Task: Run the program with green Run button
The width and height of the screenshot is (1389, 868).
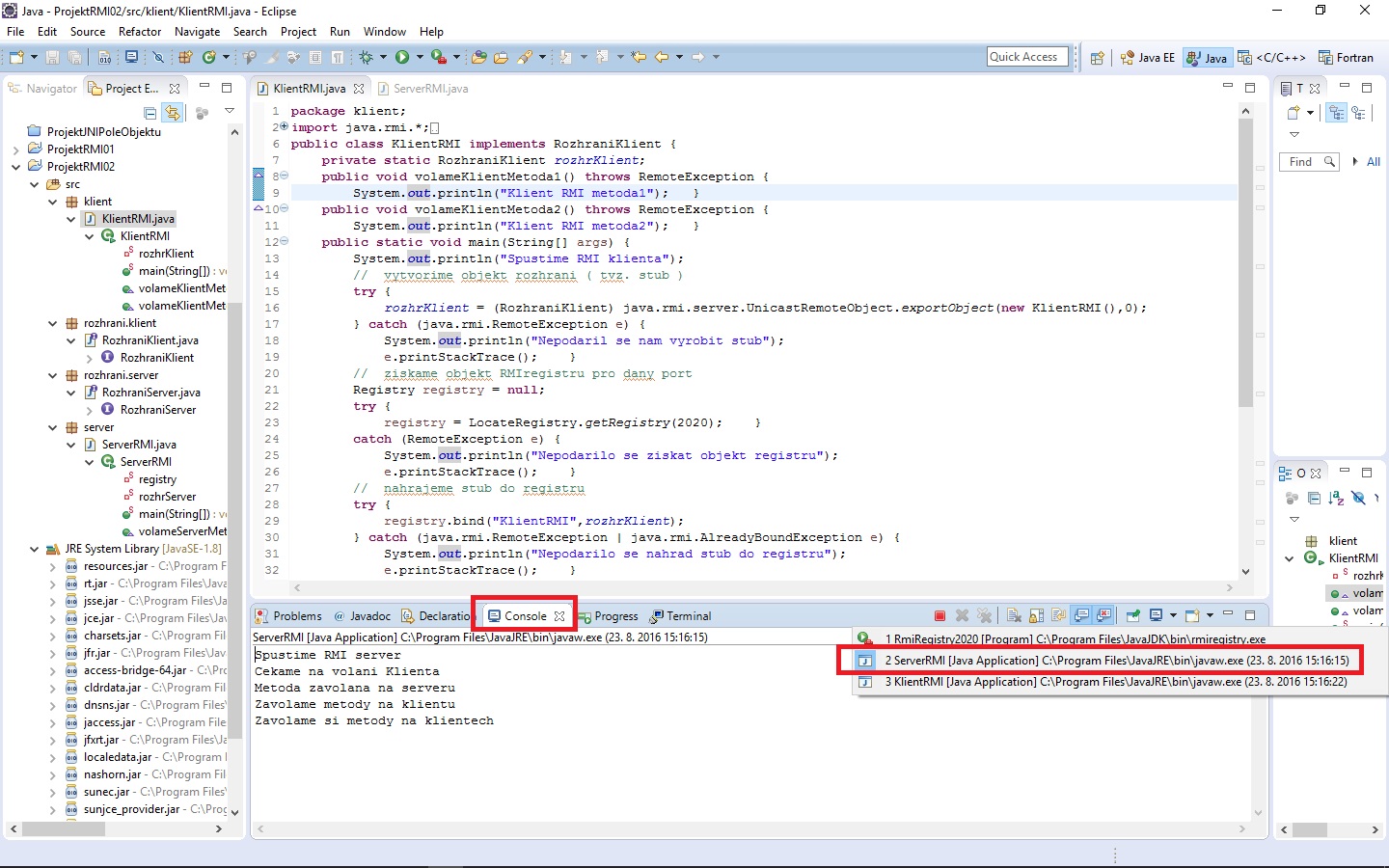Action: coord(401,58)
